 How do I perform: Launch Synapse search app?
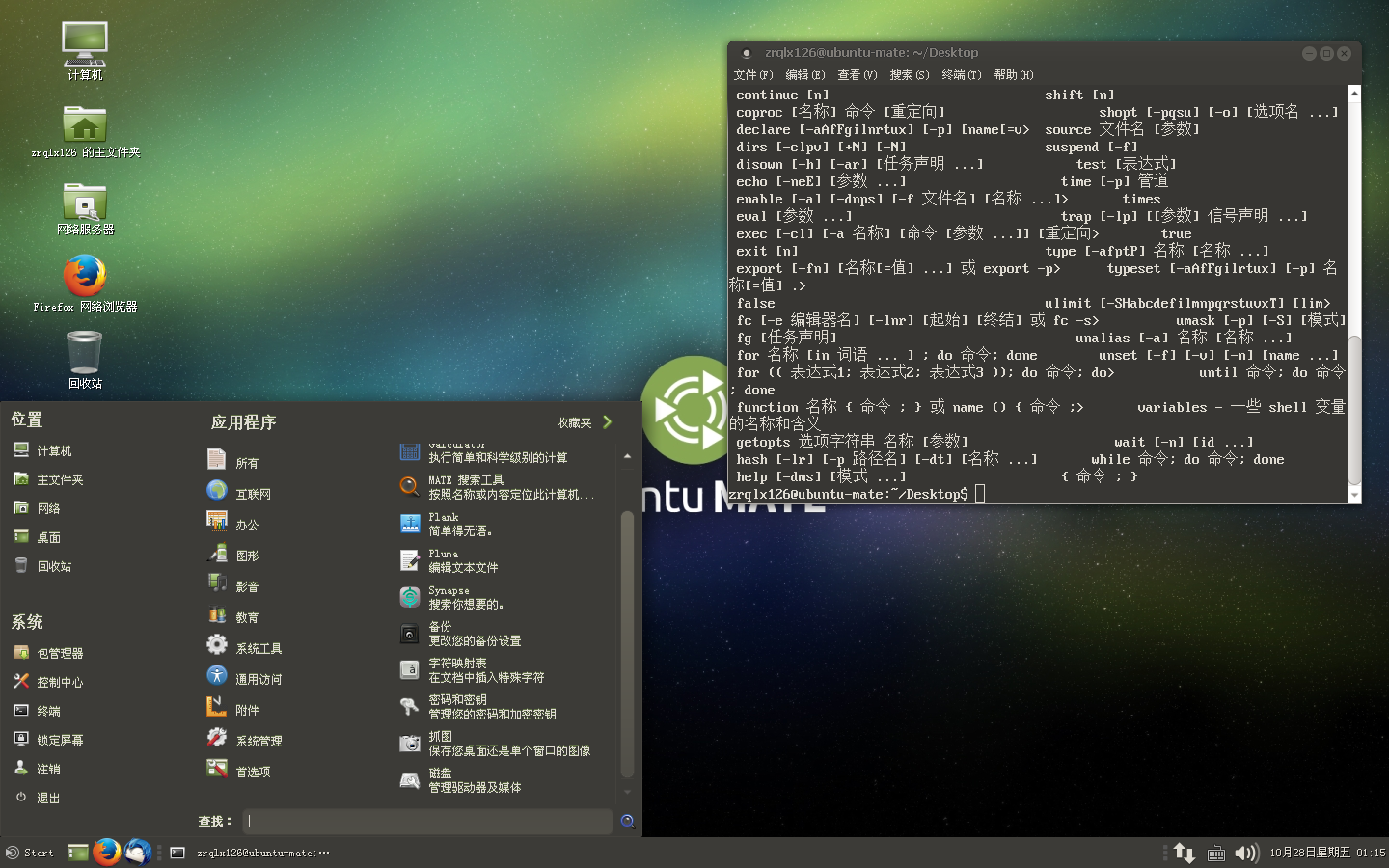(x=452, y=597)
